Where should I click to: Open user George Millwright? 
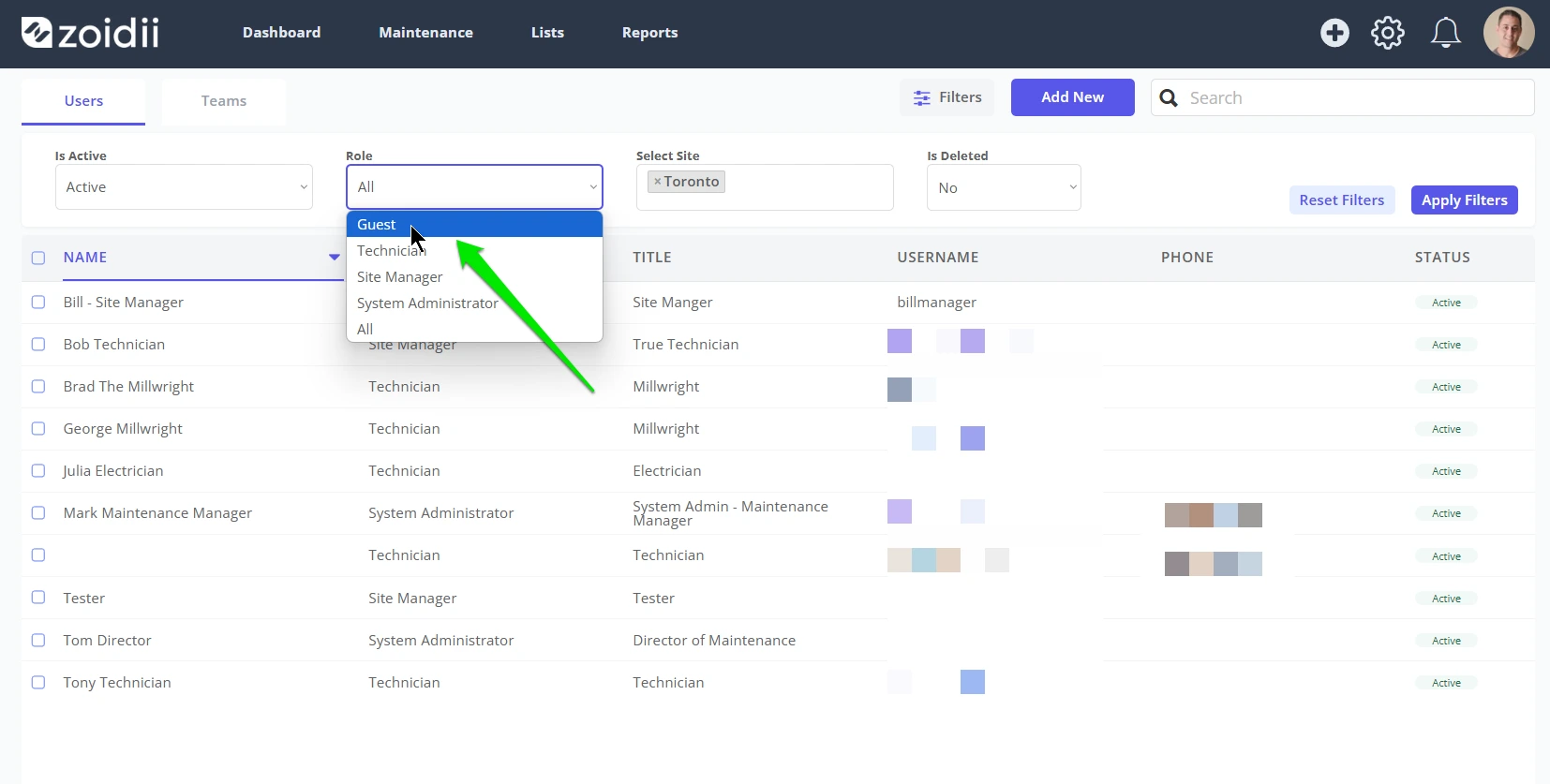click(x=123, y=429)
